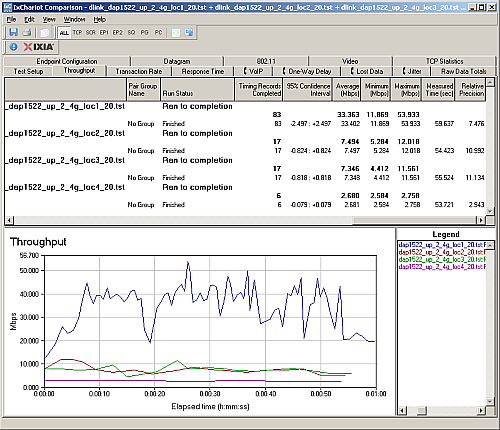Click the loc1 legend entry in blue
The width and height of the screenshot is (500, 430).
point(442,245)
